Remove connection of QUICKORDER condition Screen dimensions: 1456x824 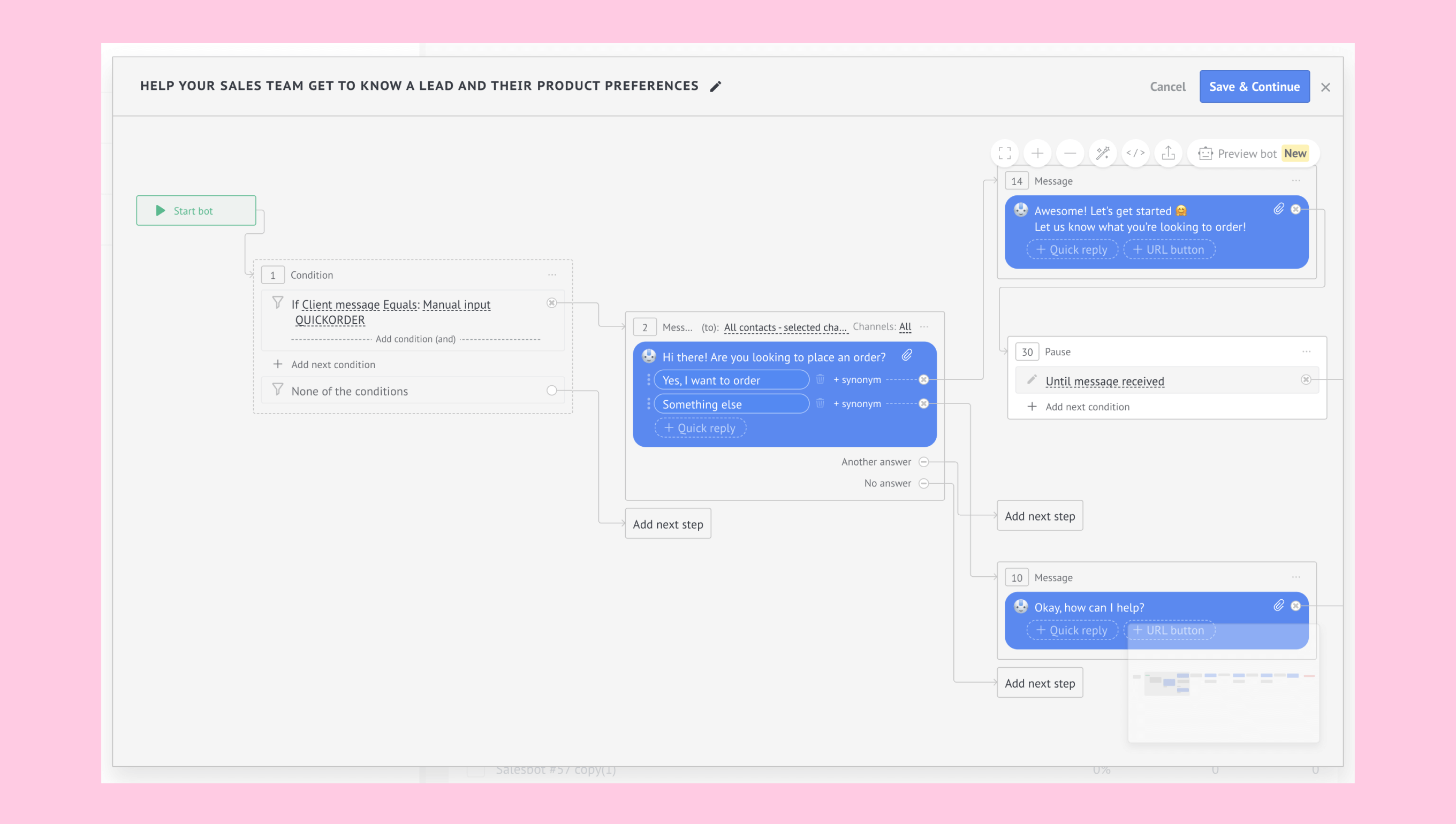tap(552, 303)
